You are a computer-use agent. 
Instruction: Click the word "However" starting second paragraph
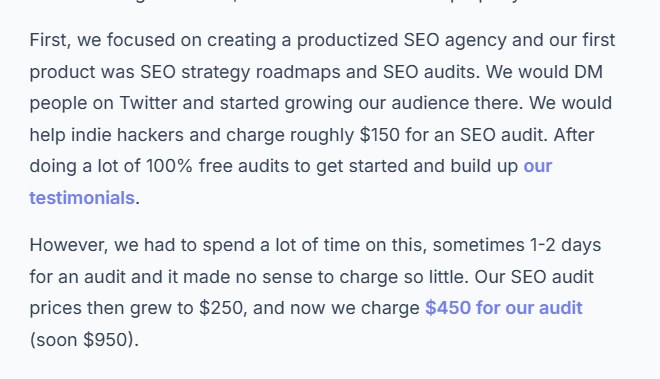tap(66, 245)
